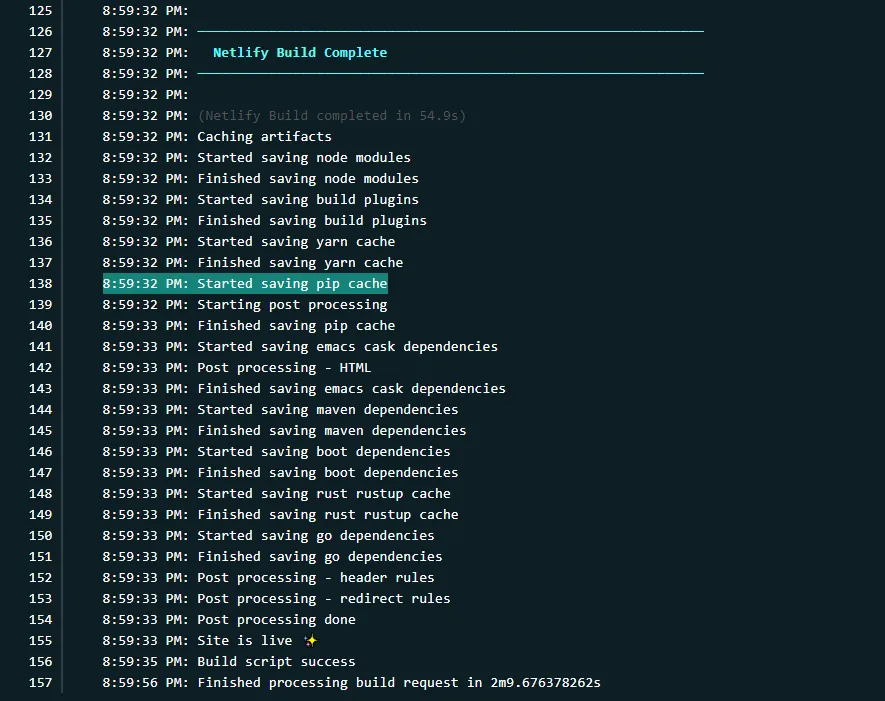Click 'Post processing - header rules' line
This screenshot has height=701, width=885.
coord(269,577)
